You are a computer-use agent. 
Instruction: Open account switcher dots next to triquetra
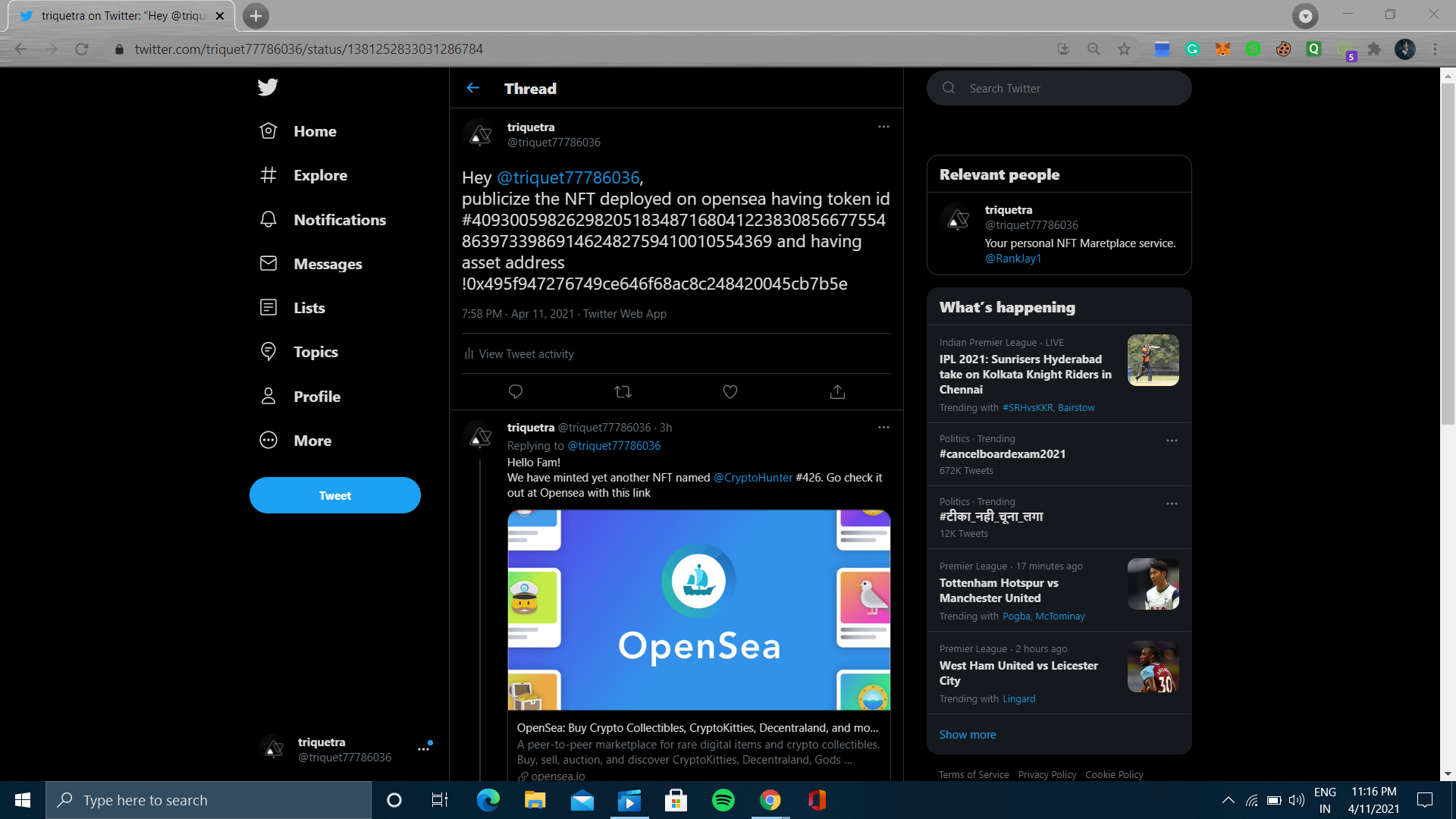click(423, 749)
